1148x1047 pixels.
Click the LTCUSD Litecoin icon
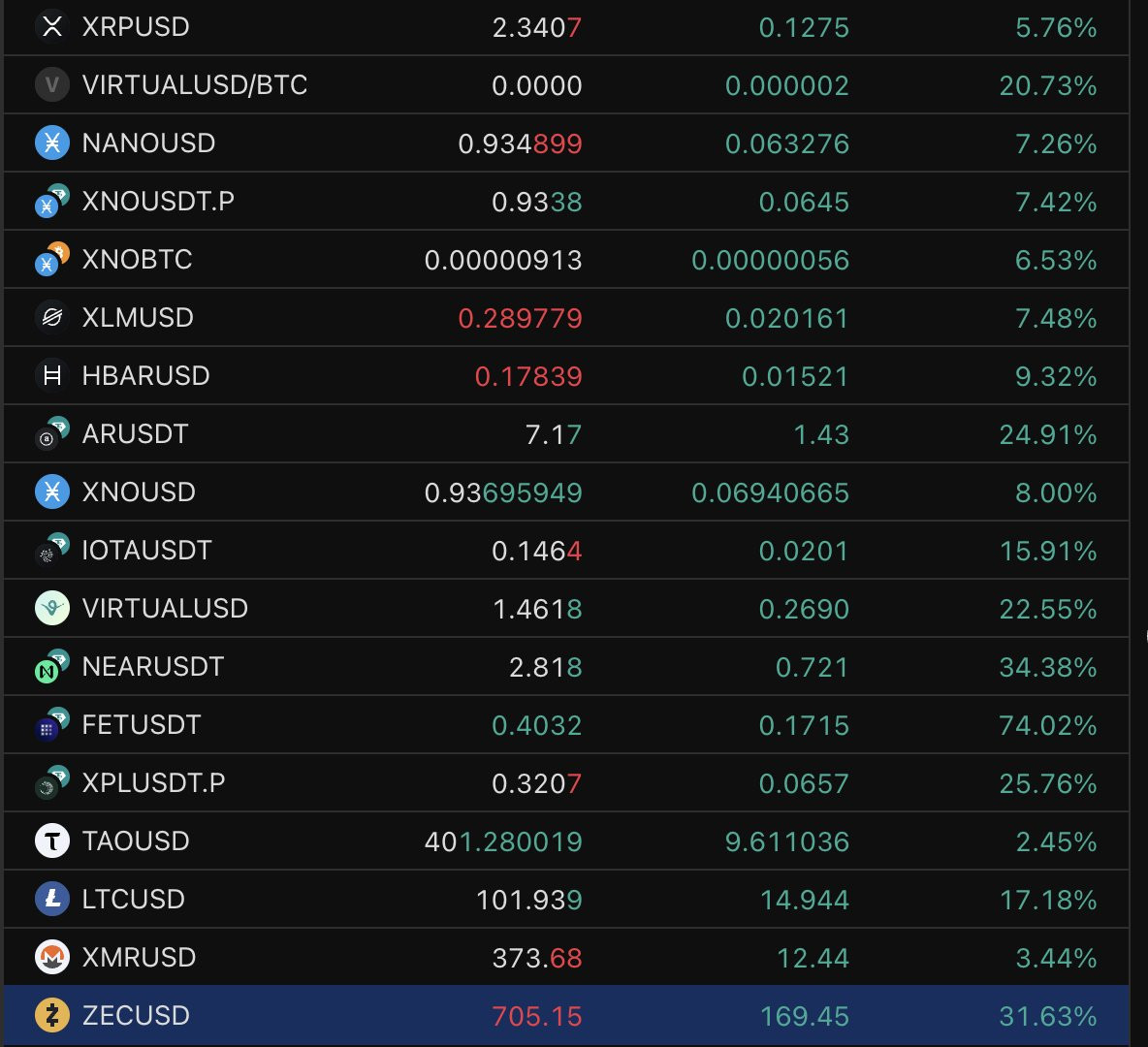pyautogui.click(x=52, y=899)
